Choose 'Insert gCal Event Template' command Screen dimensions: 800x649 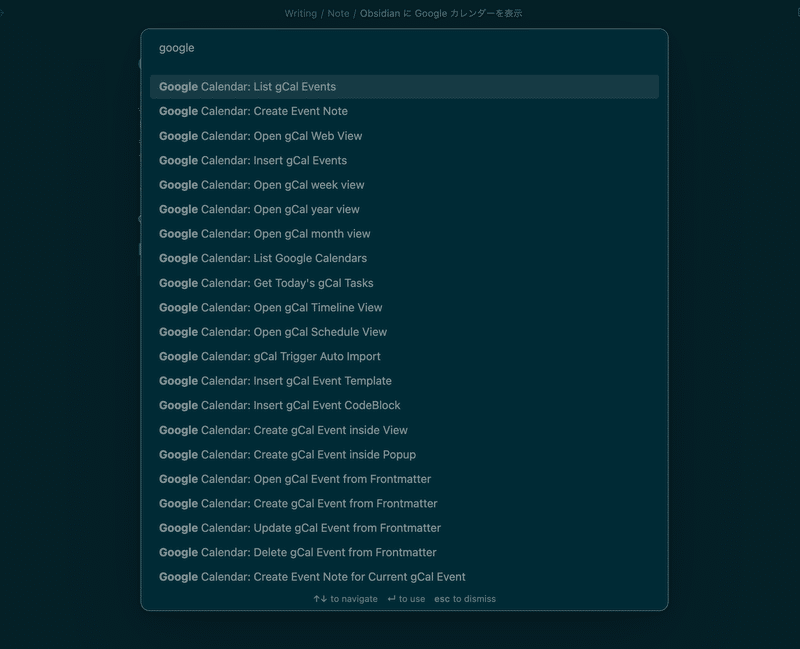click(404, 381)
